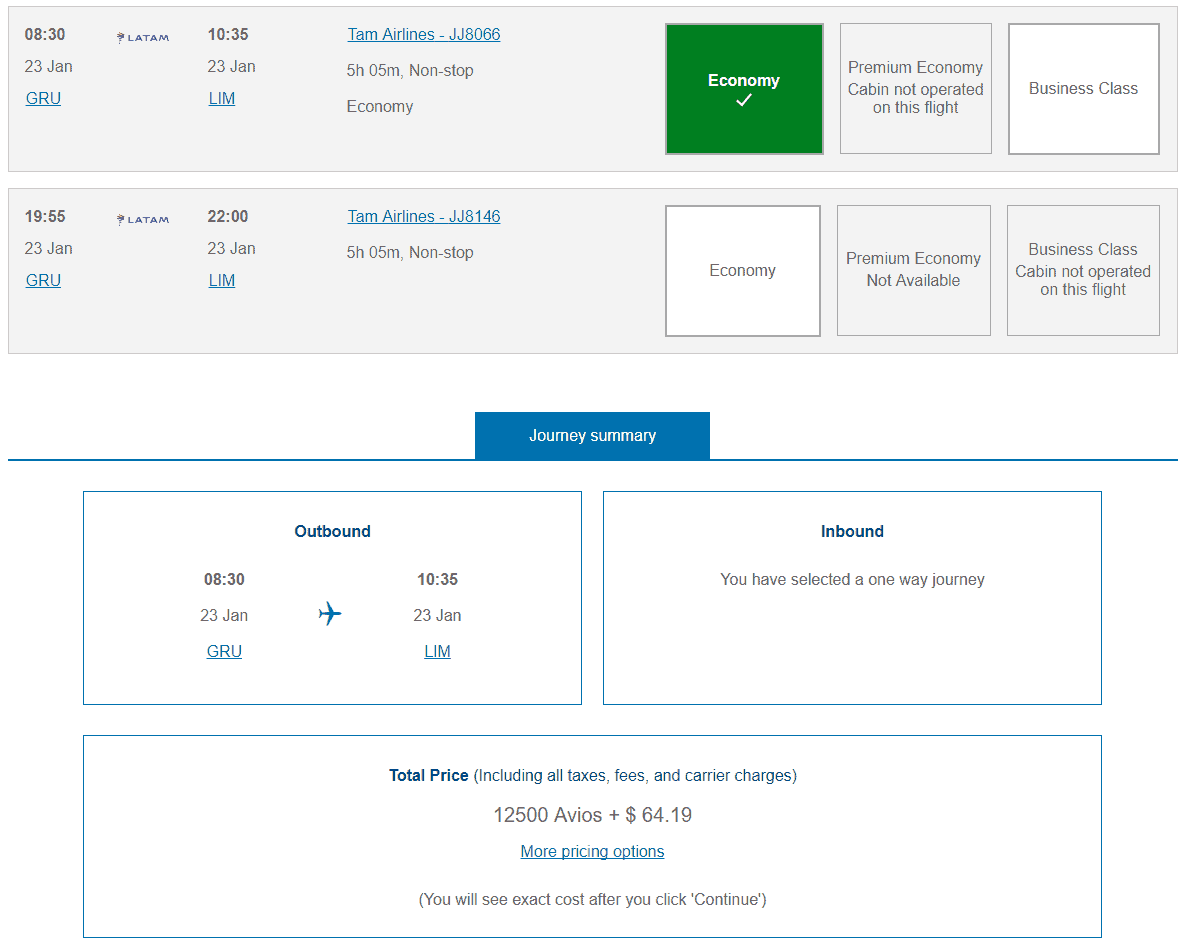The height and width of the screenshot is (947, 1186).
Task: Click Business Class tile on JJ8146 flight
Action: (x=1083, y=271)
